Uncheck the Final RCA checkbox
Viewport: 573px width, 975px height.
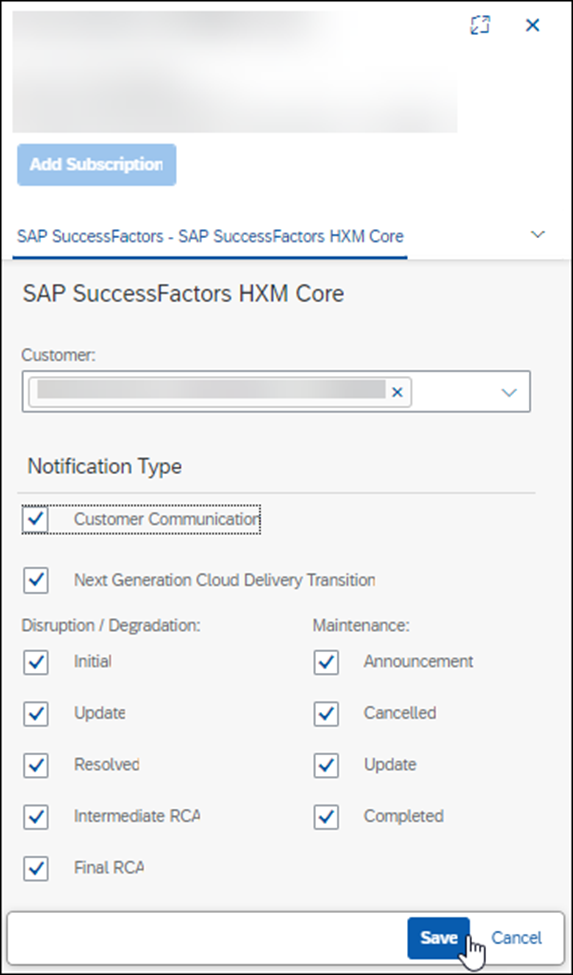(35, 867)
